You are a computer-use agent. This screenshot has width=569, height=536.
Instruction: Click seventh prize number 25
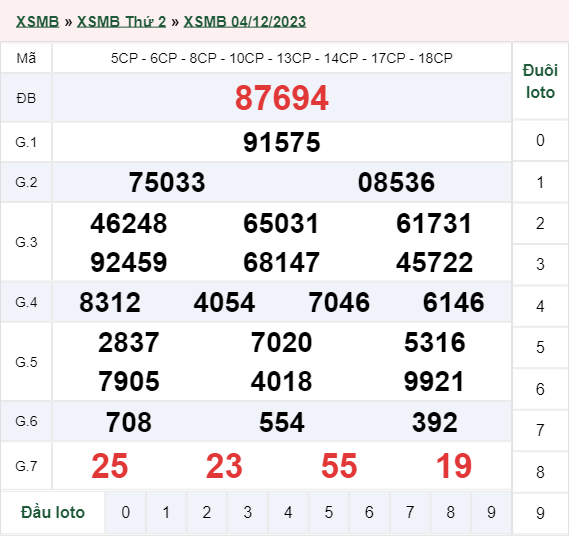tap(110, 466)
